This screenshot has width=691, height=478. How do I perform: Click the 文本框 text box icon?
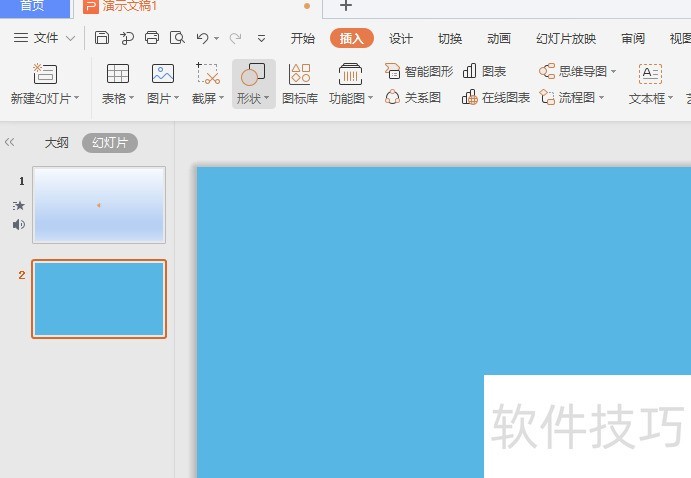(x=650, y=74)
